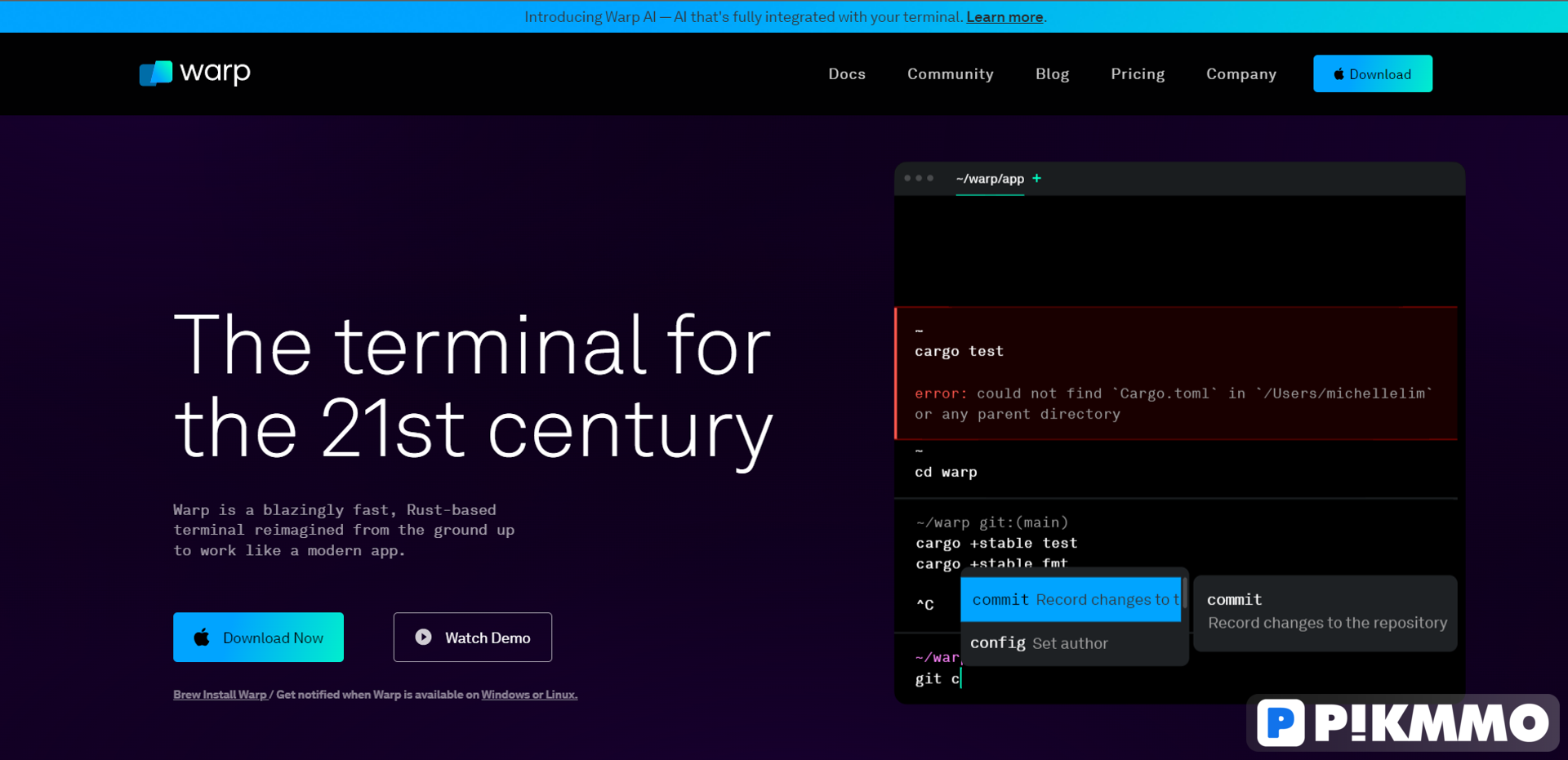Viewport: 1568px width, 760px height.
Task: Click the Download Now button
Action: (258, 637)
